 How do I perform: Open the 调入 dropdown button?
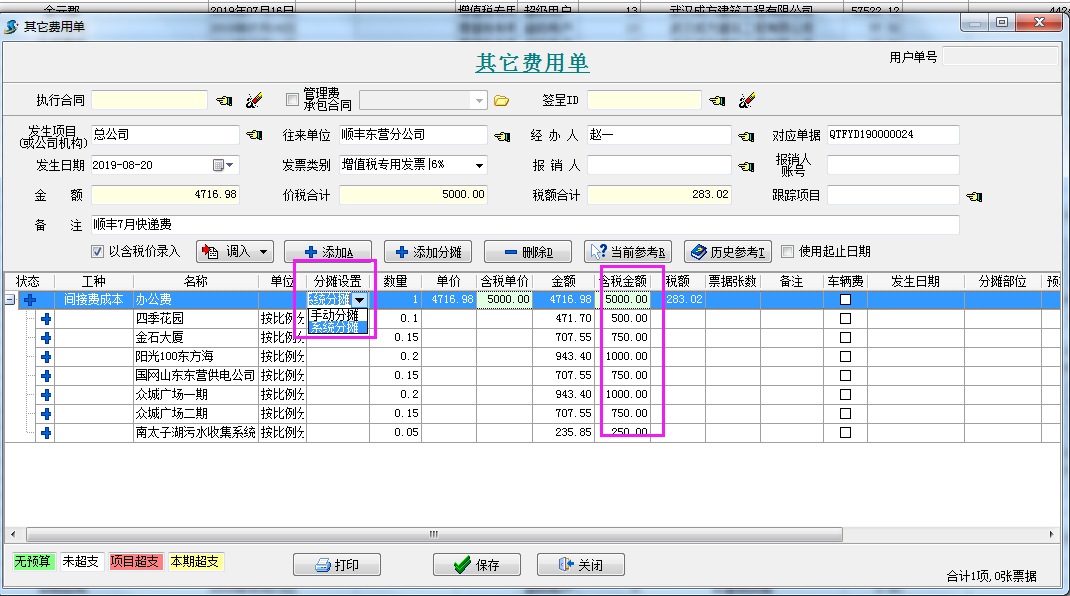tap(264, 252)
